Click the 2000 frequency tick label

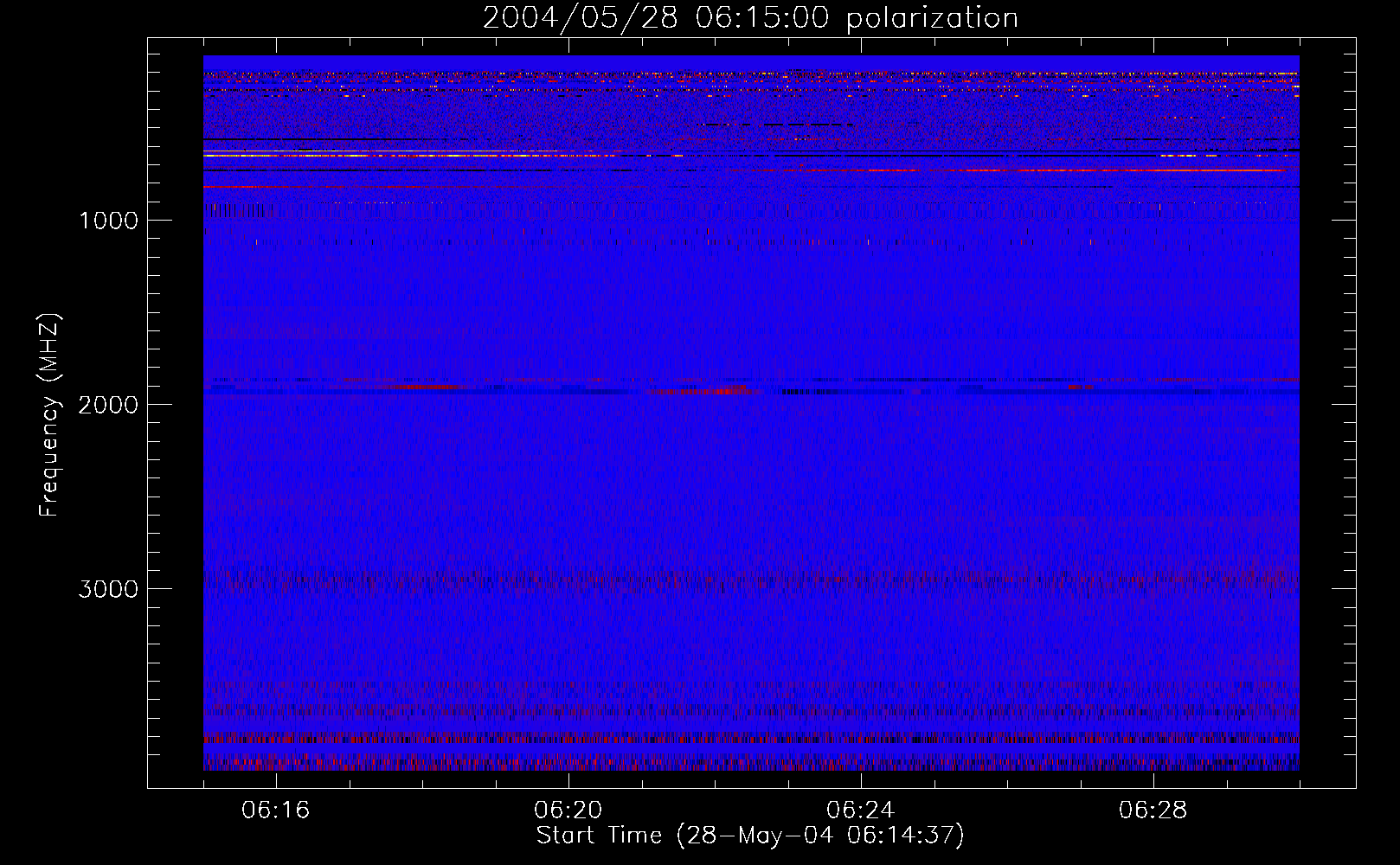pyautogui.click(x=108, y=405)
